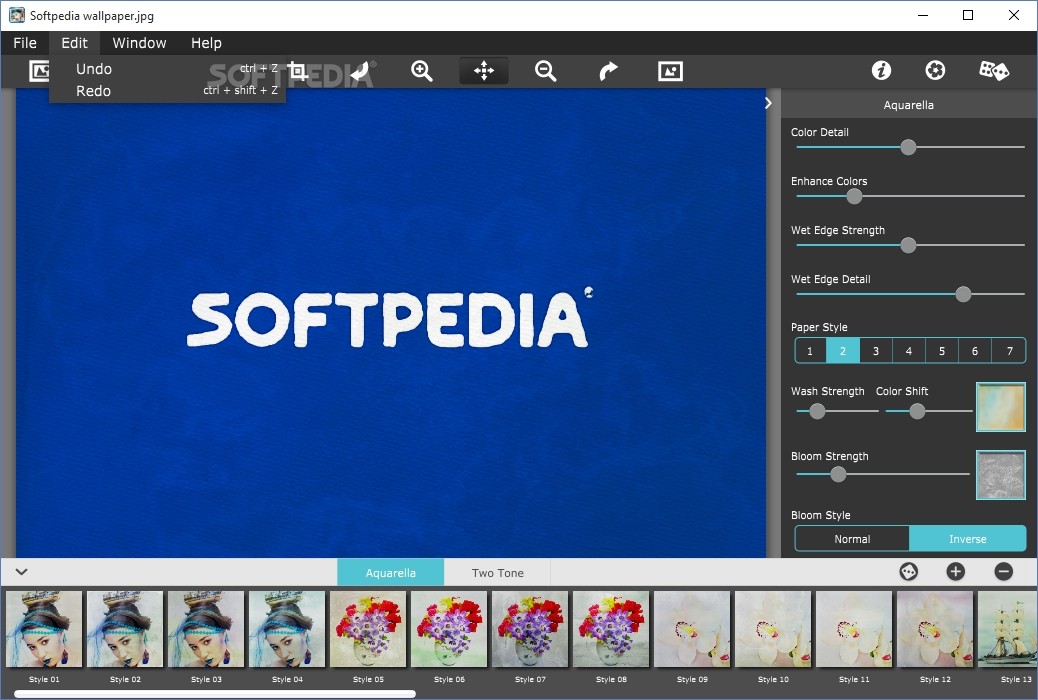This screenshot has height=700, width=1038.
Task: Click the save image toolbar icon
Action: tap(670, 71)
